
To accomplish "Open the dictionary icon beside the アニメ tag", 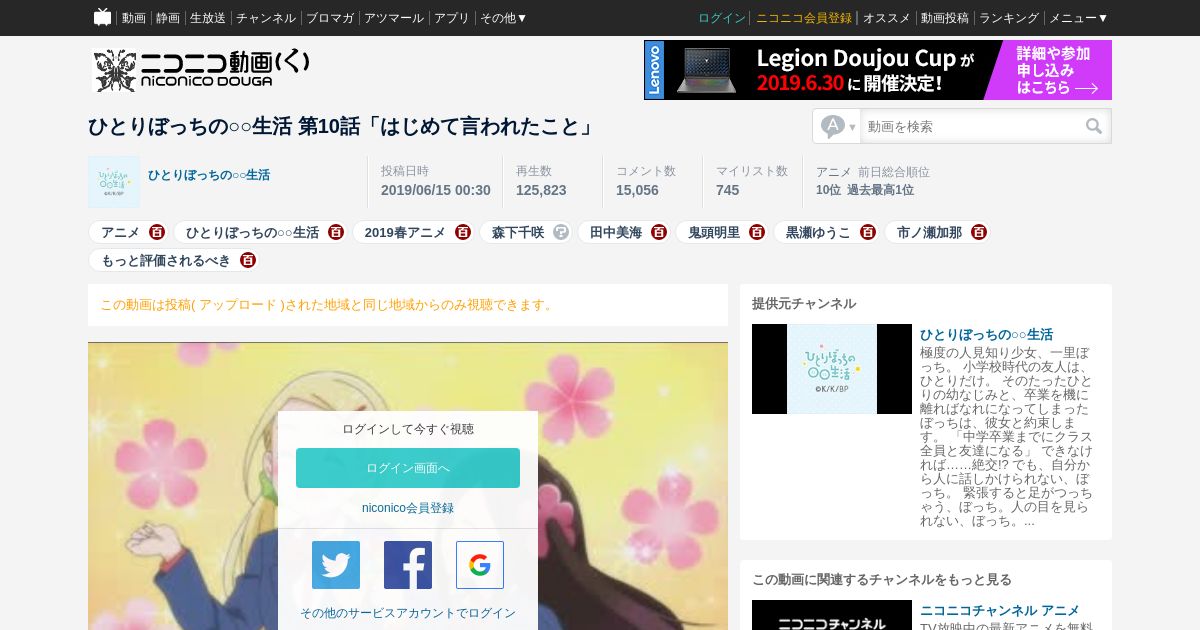I will coord(157,232).
